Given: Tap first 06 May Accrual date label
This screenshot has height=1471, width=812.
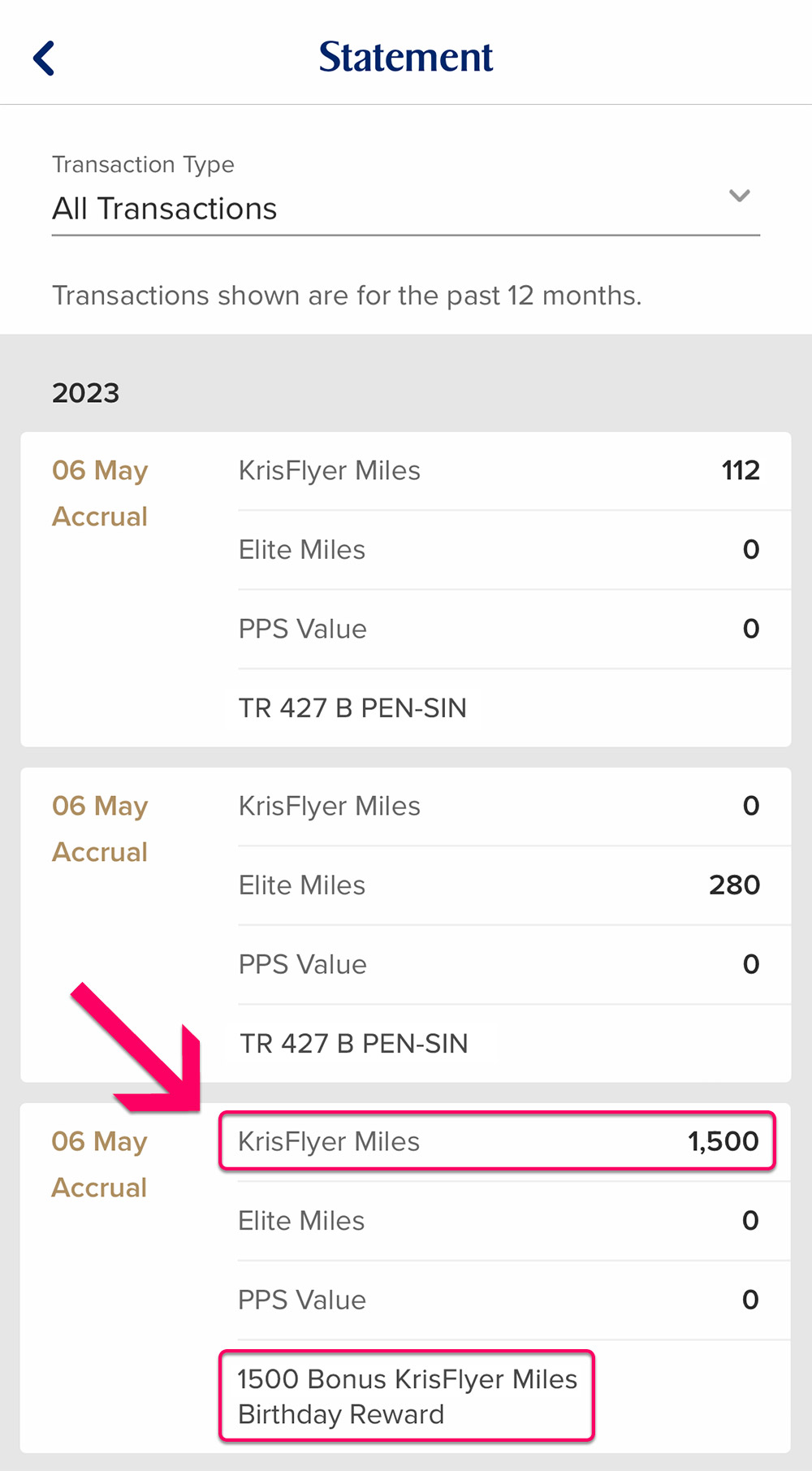Looking at the screenshot, I should (100, 493).
